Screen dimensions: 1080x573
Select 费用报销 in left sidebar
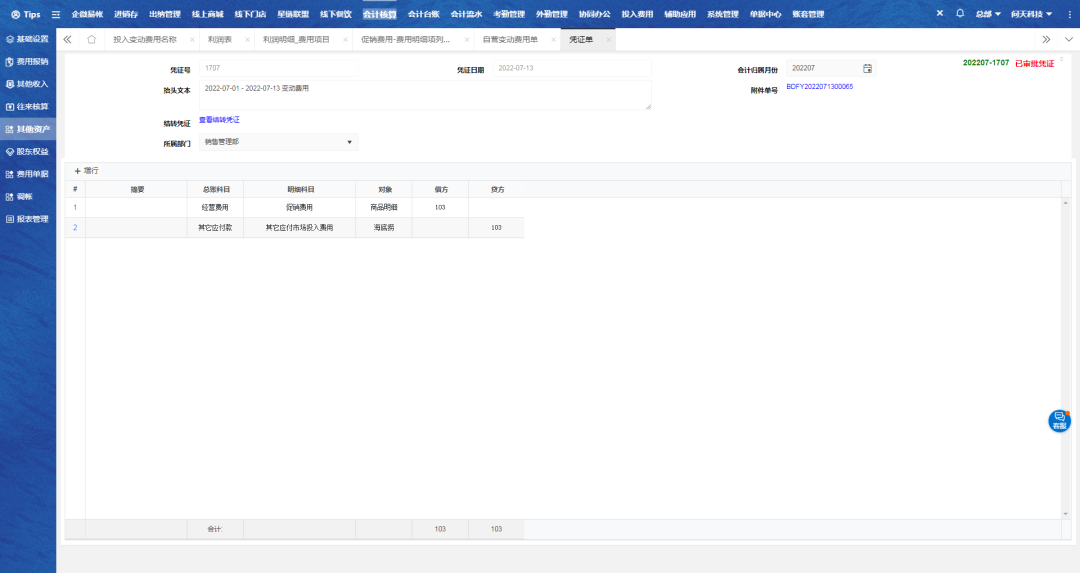(x=27, y=62)
